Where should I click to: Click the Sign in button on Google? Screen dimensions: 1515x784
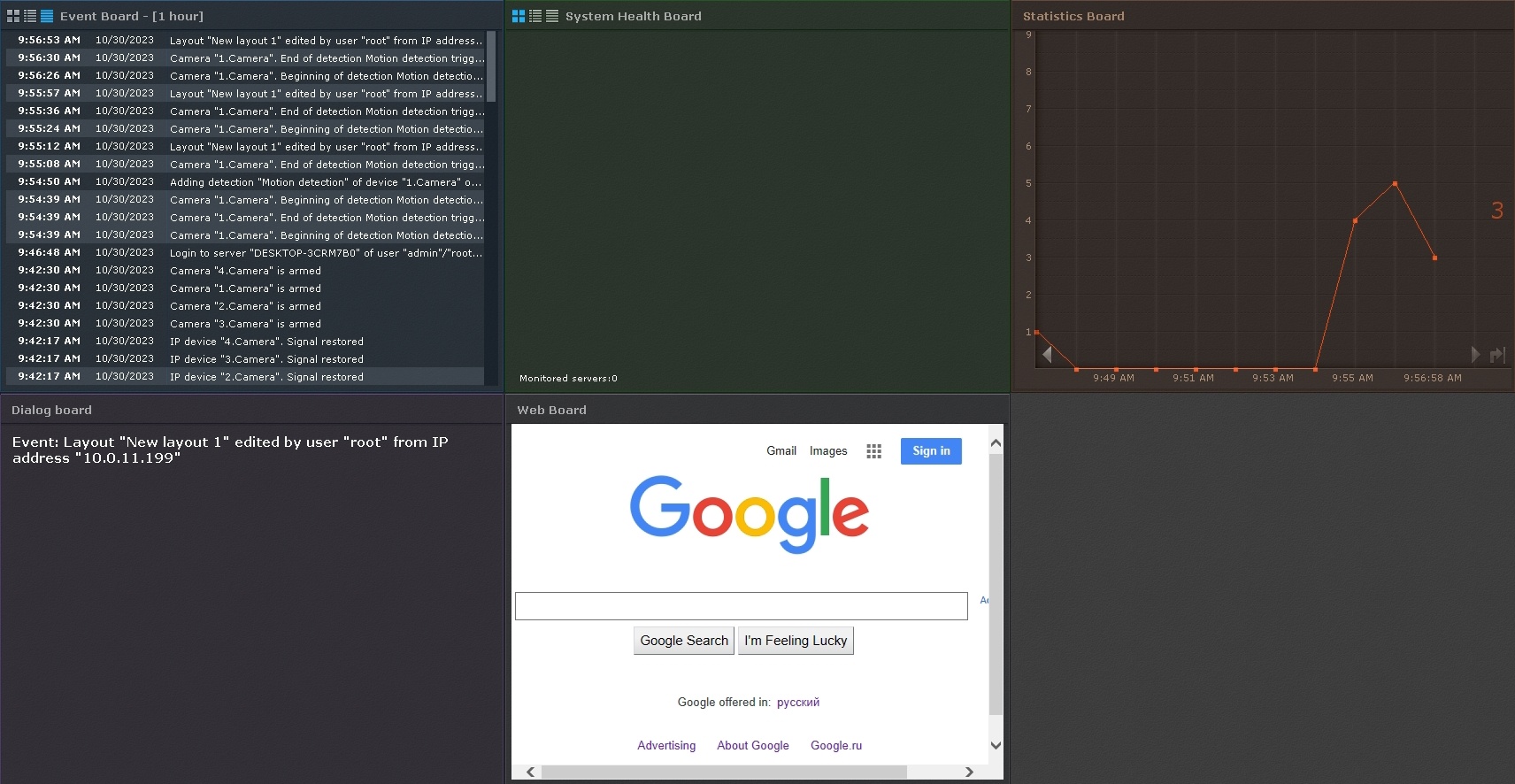[x=931, y=451]
